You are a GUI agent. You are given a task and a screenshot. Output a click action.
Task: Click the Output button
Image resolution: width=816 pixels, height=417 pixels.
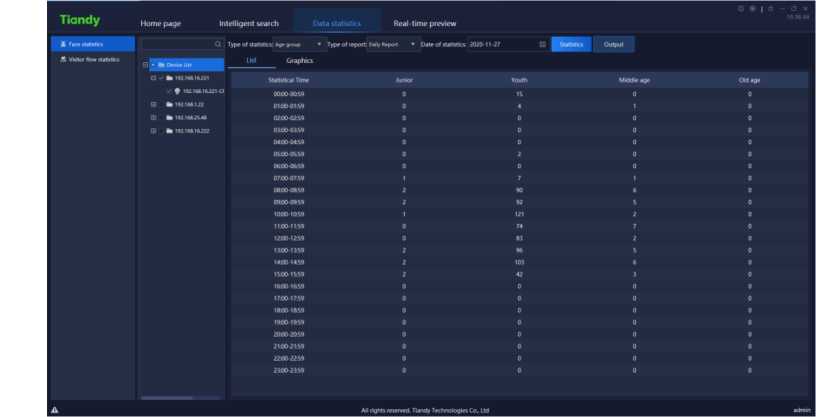click(x=613, y=45)
